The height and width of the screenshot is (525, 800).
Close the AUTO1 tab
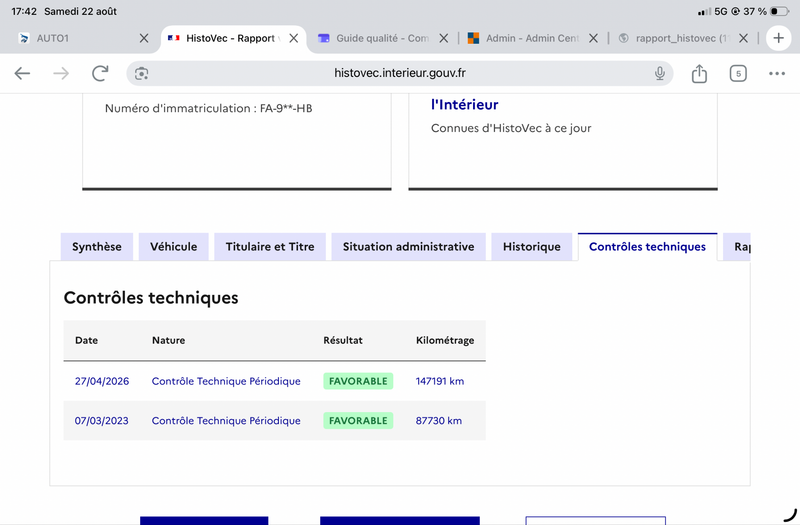click(x=144, y=38)
